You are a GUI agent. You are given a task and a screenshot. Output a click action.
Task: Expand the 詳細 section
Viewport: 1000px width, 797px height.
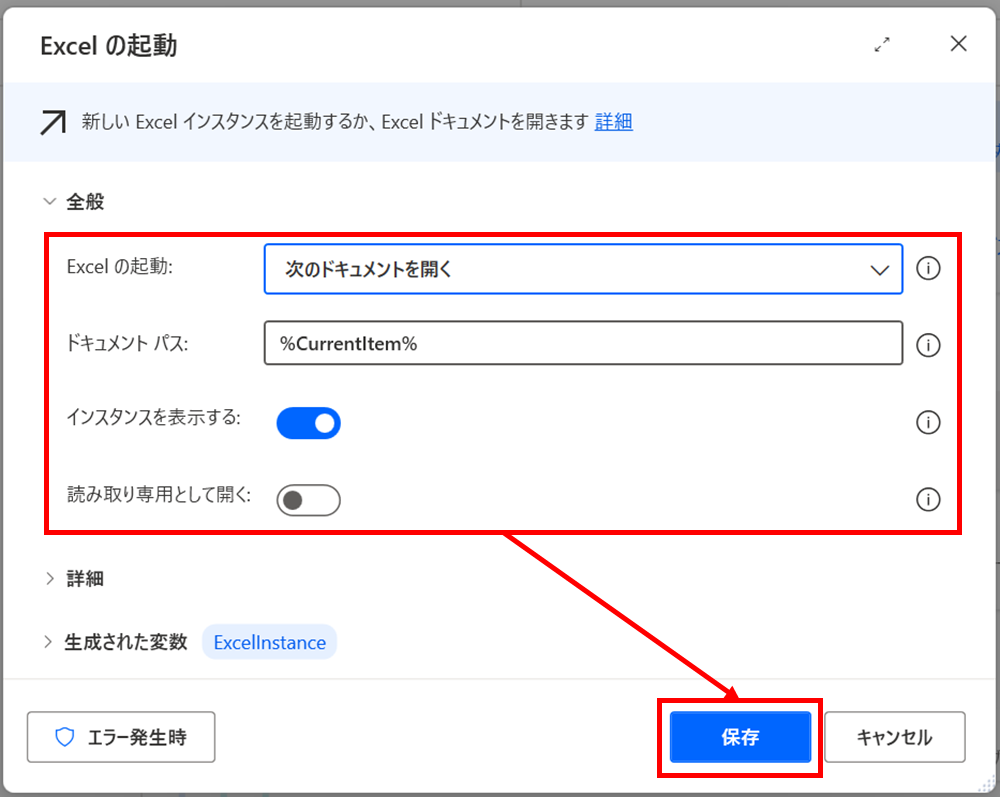(50, 578)
